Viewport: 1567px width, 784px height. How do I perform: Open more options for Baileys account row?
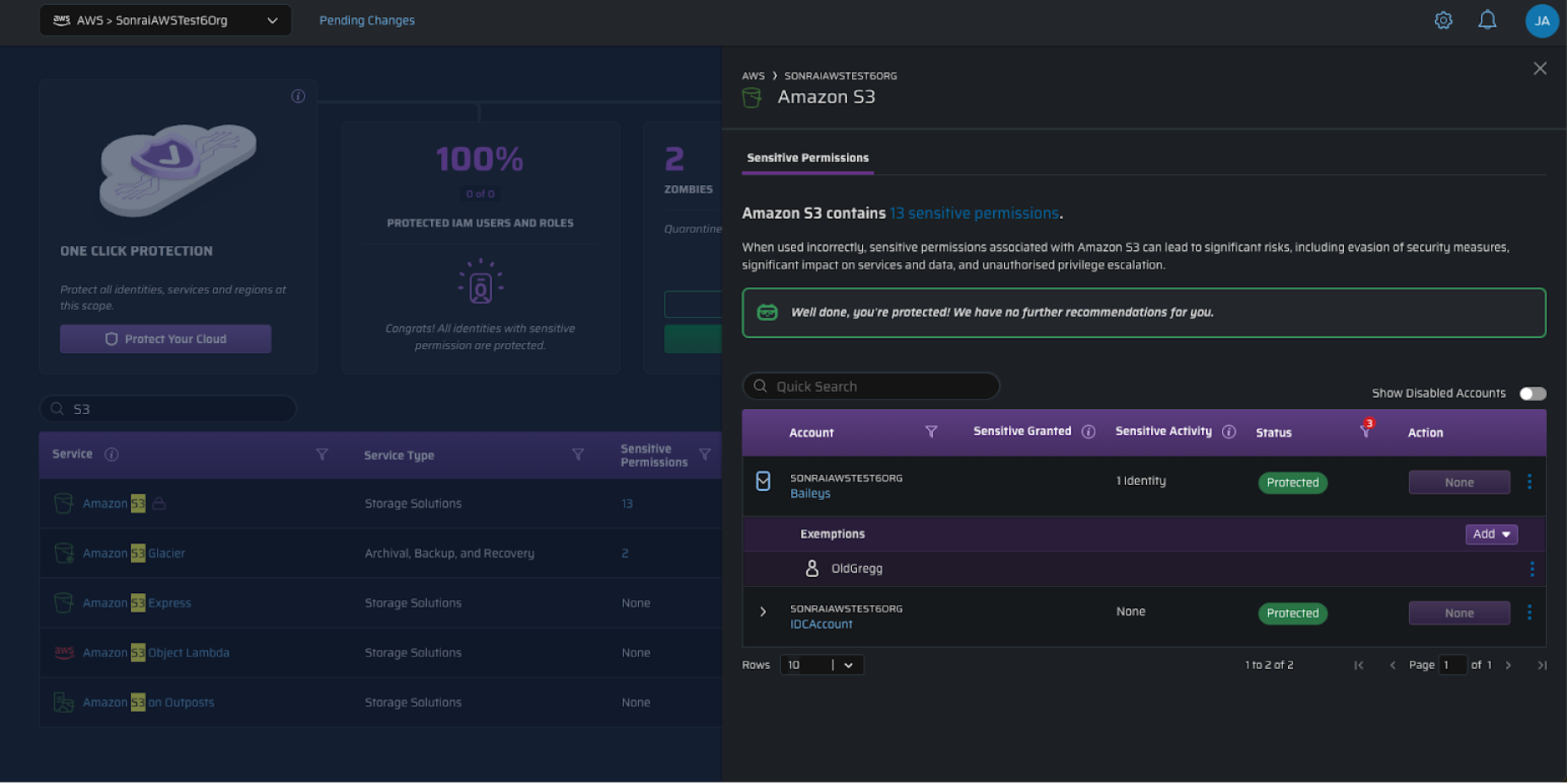1529,482
